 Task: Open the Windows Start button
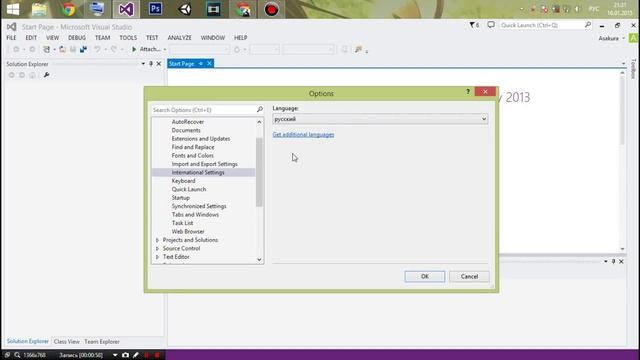click(x=13, y=9)
